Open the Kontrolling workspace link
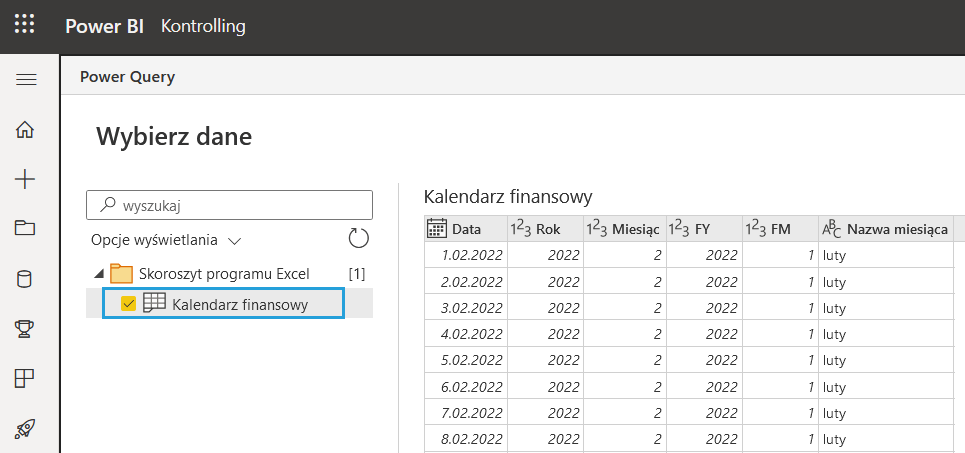Viewport: 965px width, 453px height. pyautogui.click(x=203, y=26)
